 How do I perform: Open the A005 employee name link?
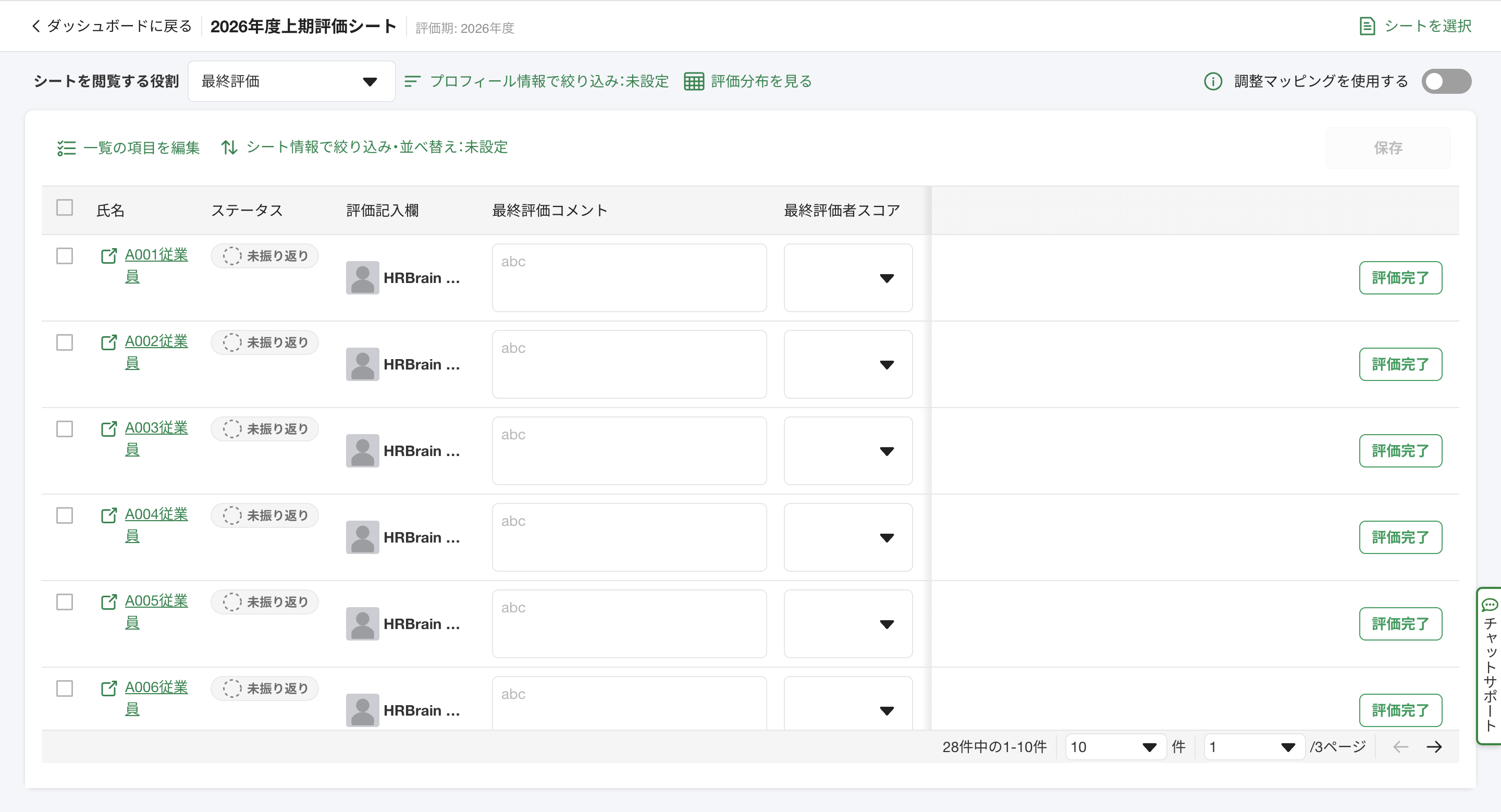pyautogui.click(x=156, y=601)
